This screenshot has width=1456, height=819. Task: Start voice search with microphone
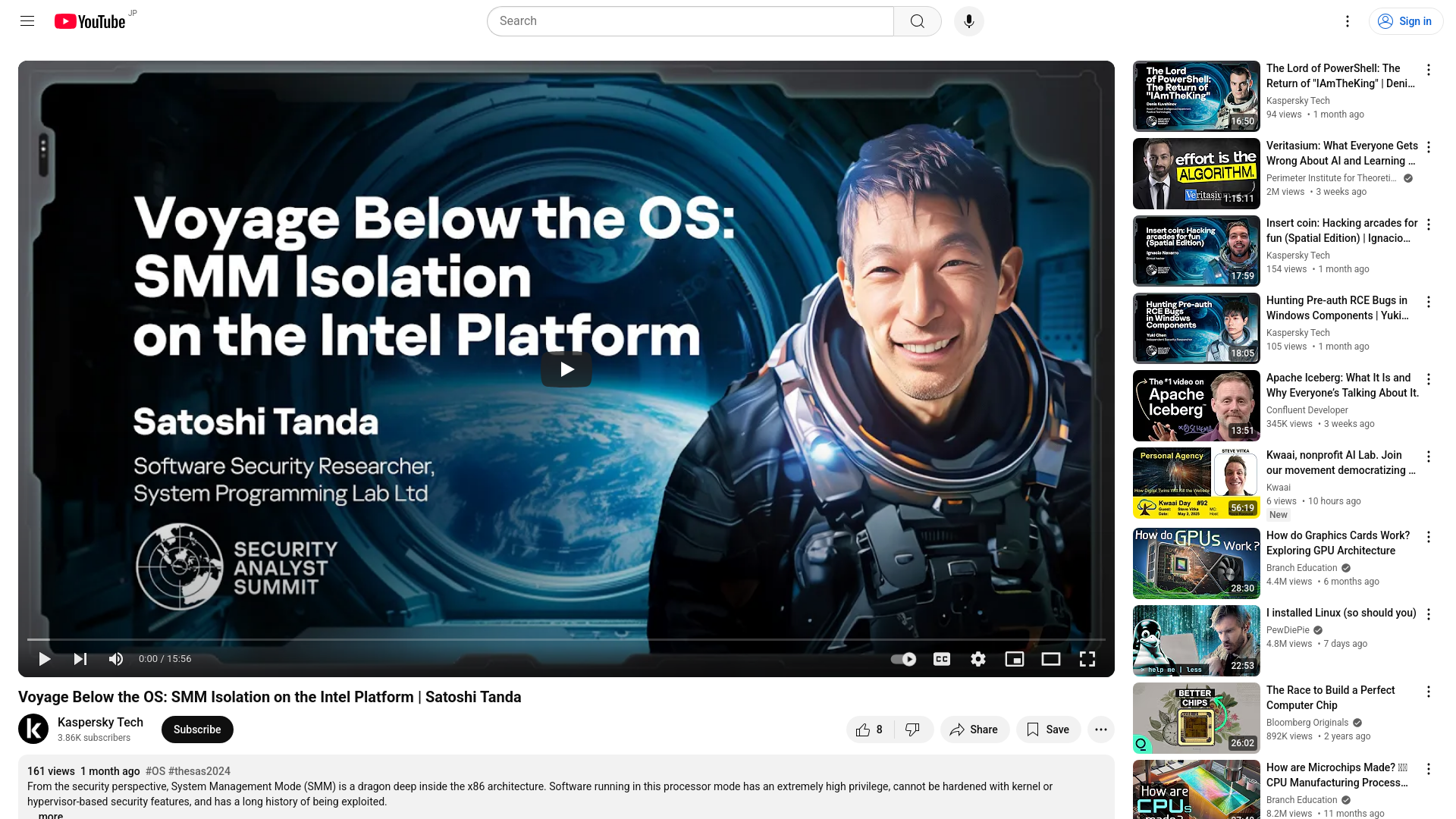tap(969, 21)
